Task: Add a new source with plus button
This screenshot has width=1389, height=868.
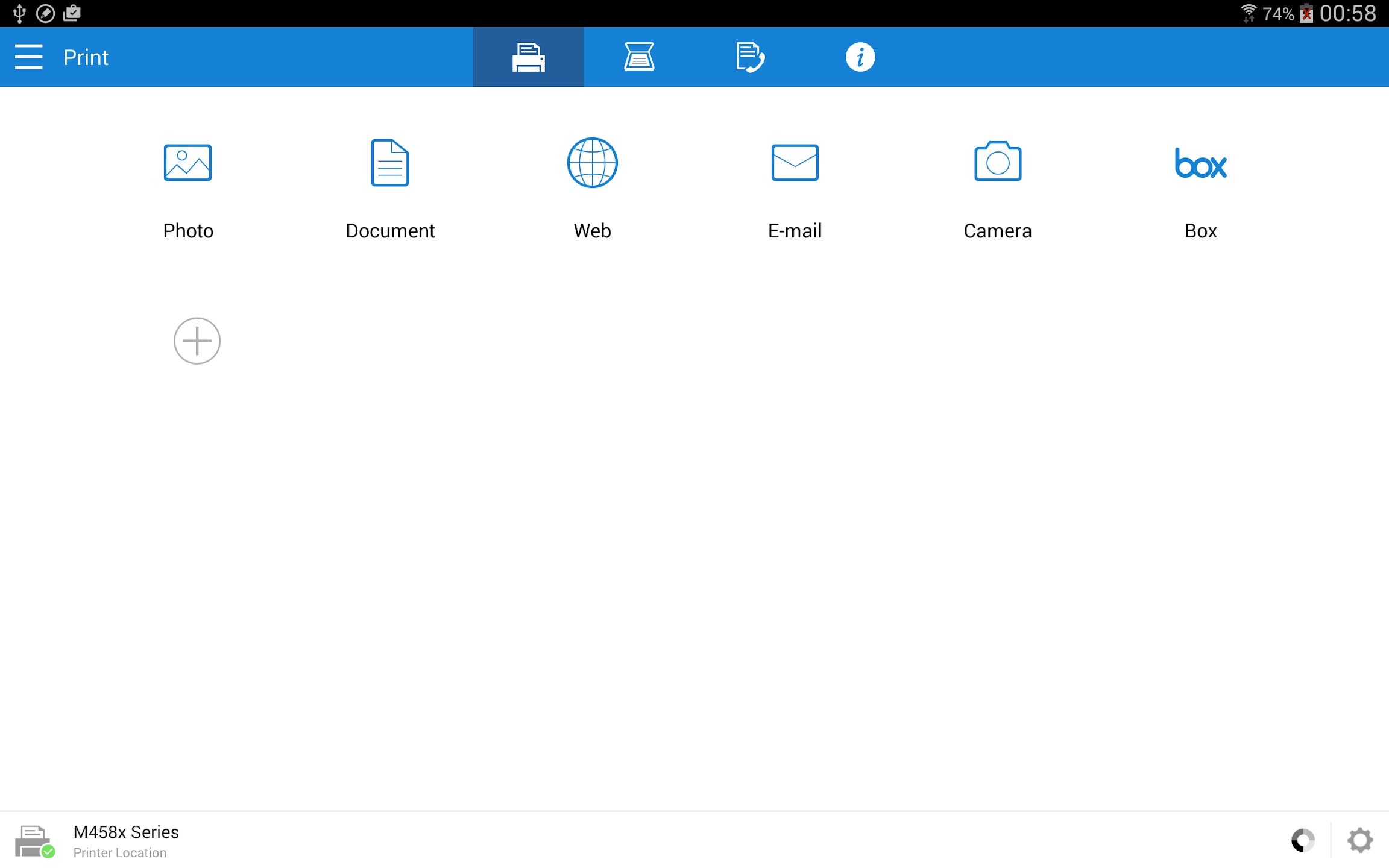Action: 197,341
